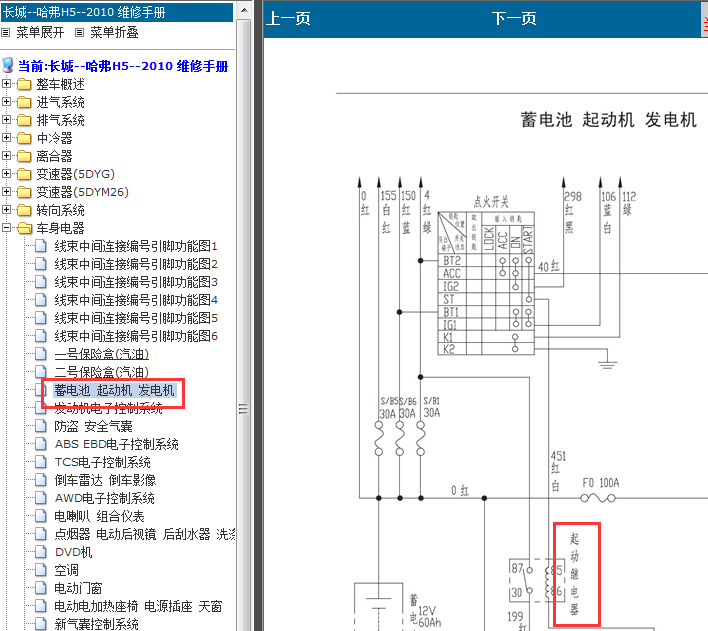Open 线束中间连接编号引脚功能图6 page

pyautogui.click(x=136, y=336)
